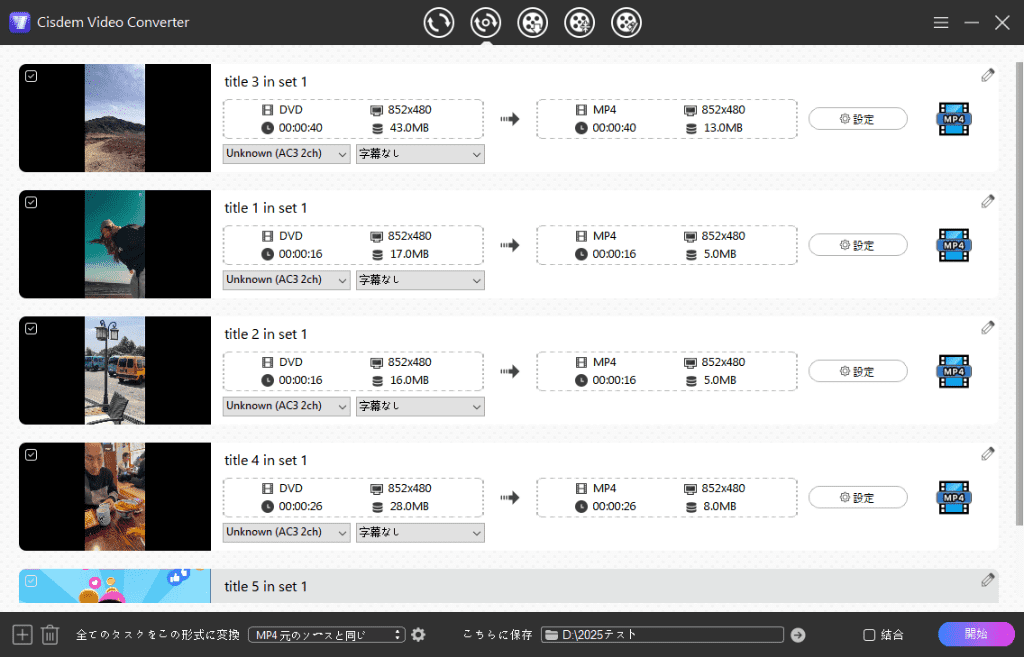Image resolution: width=1024 pixels, height=657 pixels.
Task: Click pencil edit icon for title 3
Action: pos(988,75)
